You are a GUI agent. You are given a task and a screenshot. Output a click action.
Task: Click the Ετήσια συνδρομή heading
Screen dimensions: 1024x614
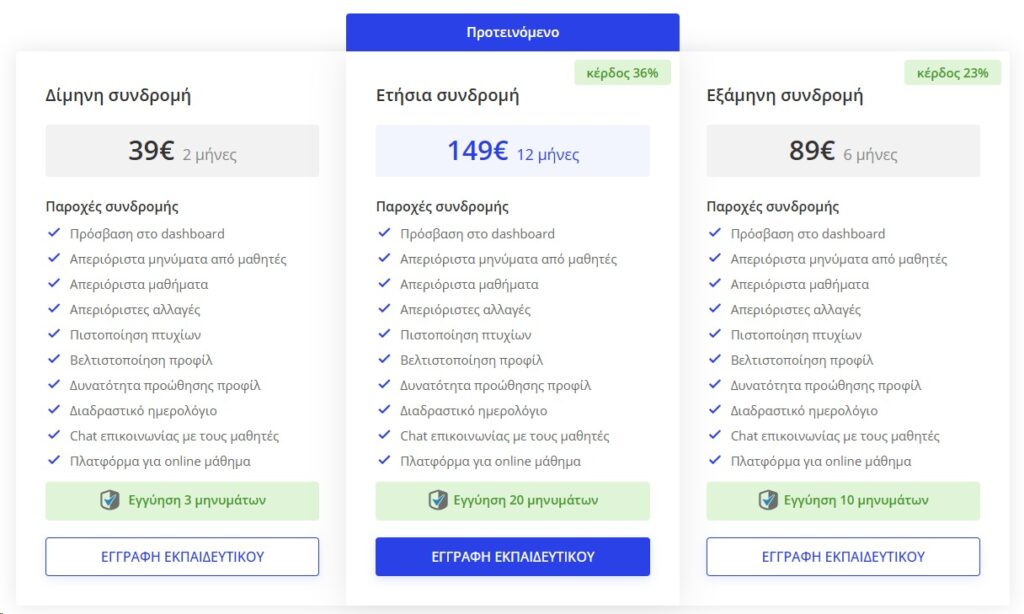click(447, 95)
